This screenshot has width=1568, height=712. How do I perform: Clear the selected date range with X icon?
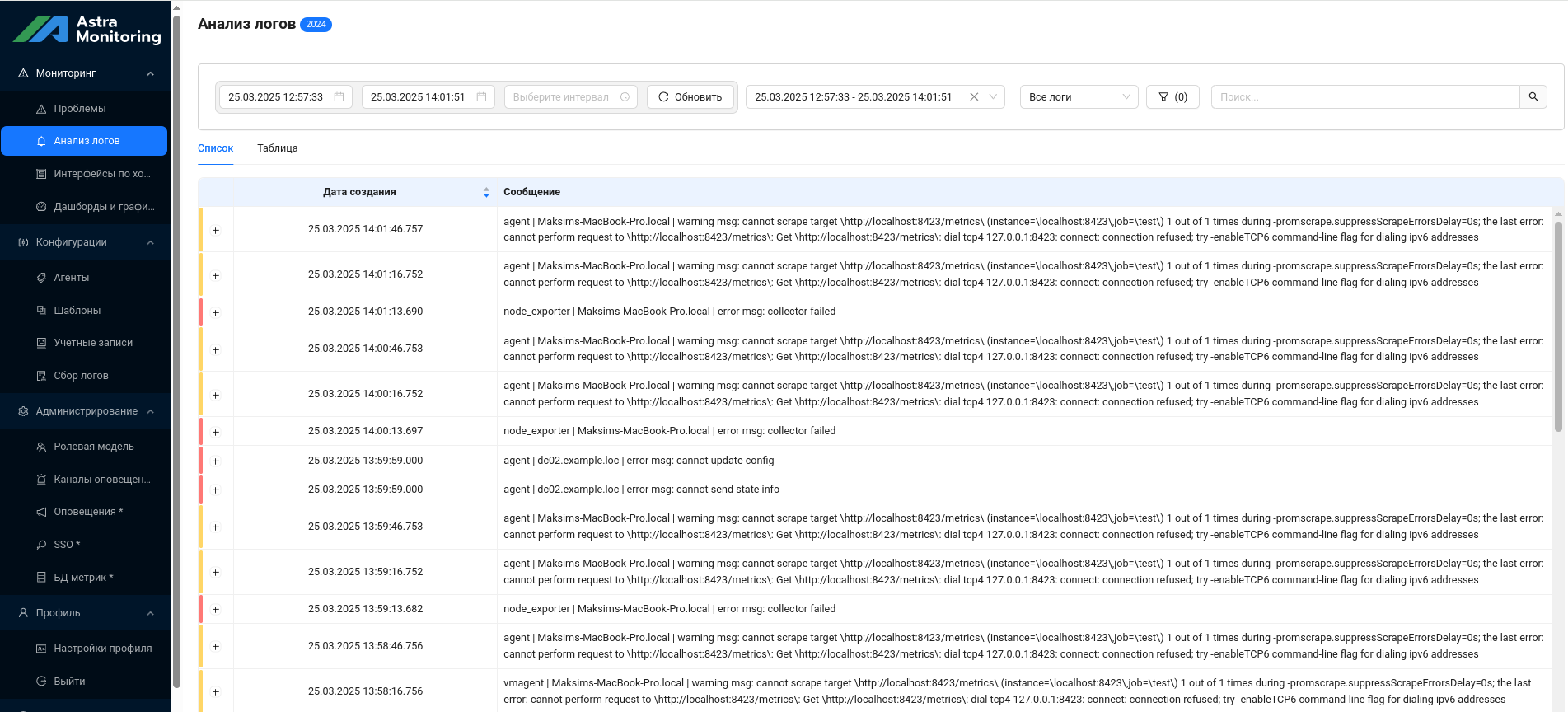(974, 97)
